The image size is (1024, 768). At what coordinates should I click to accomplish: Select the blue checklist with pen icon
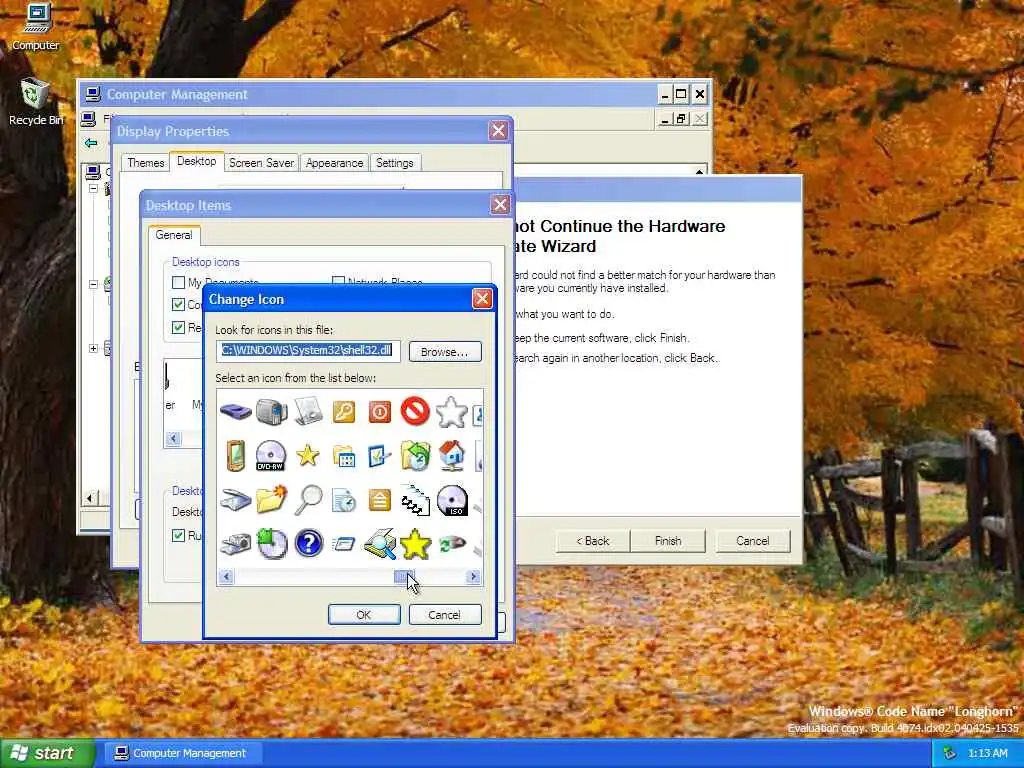coord(379,456)
